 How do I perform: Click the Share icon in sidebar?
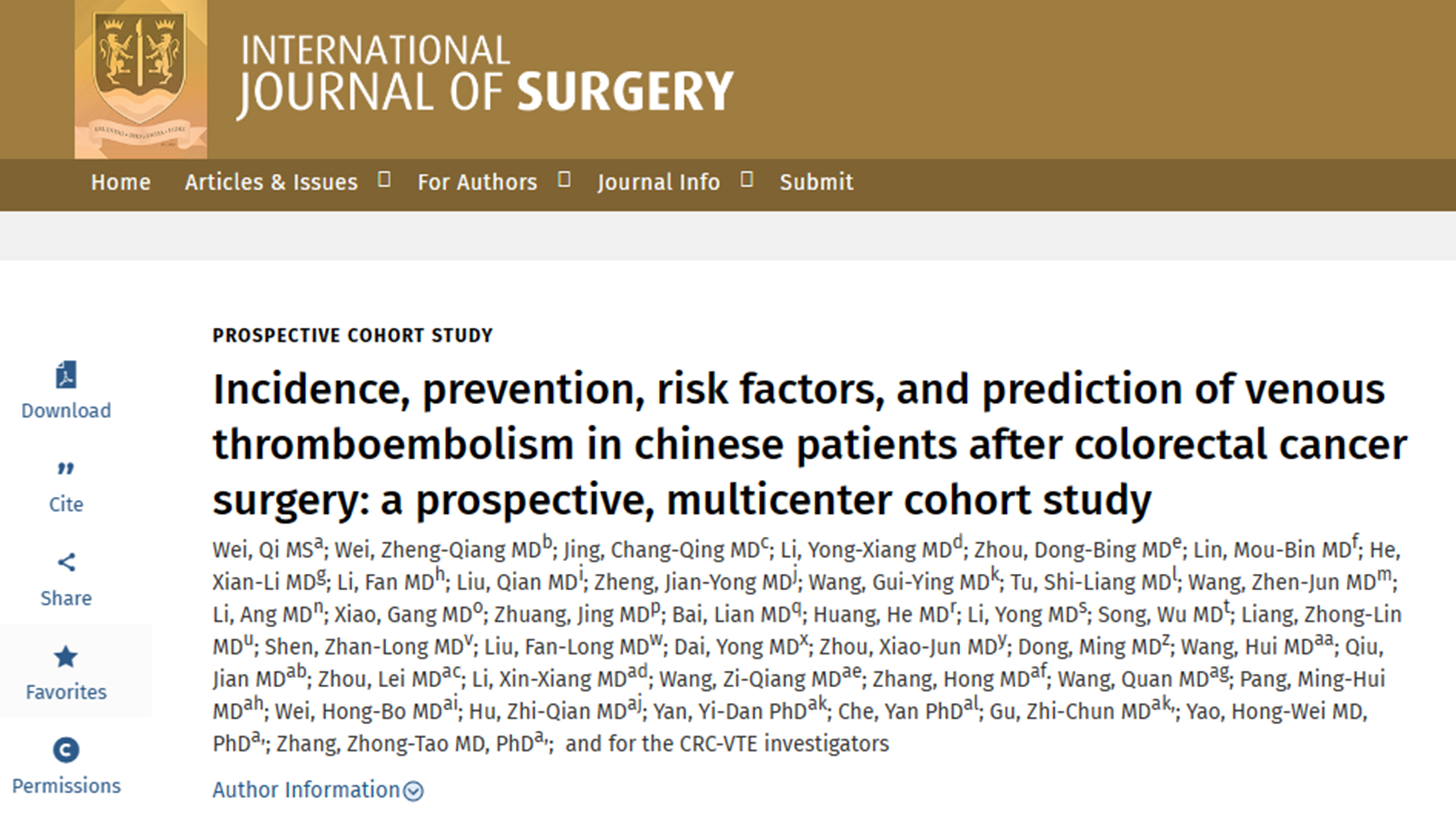66,563
